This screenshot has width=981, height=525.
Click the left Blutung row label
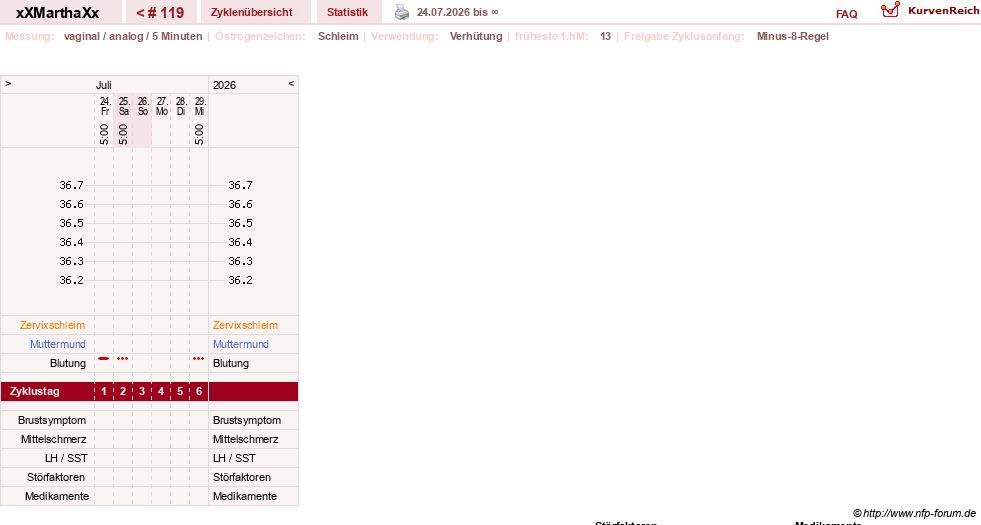pos(68,363)
